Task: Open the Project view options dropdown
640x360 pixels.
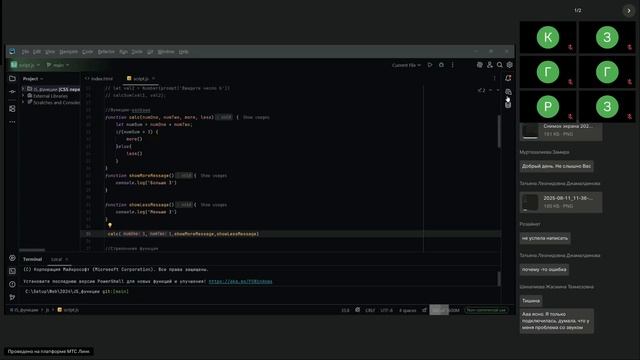Action: click(x=33, y=78)
